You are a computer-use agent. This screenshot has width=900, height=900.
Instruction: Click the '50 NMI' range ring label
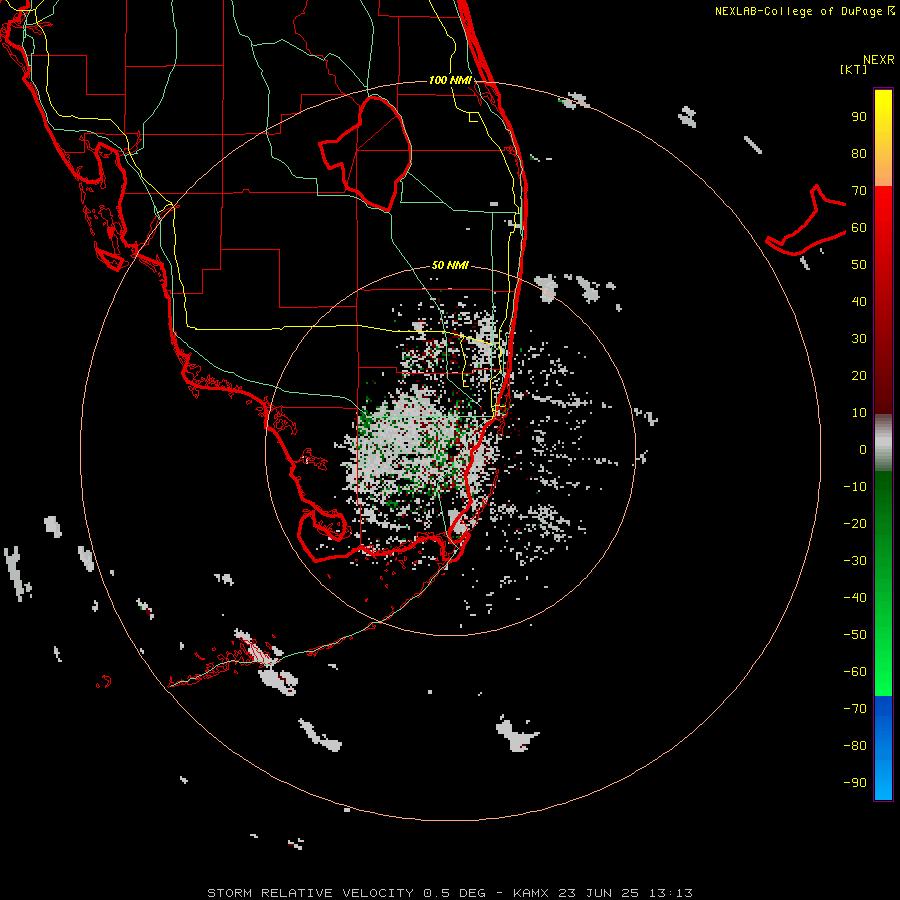click(450, 265)
